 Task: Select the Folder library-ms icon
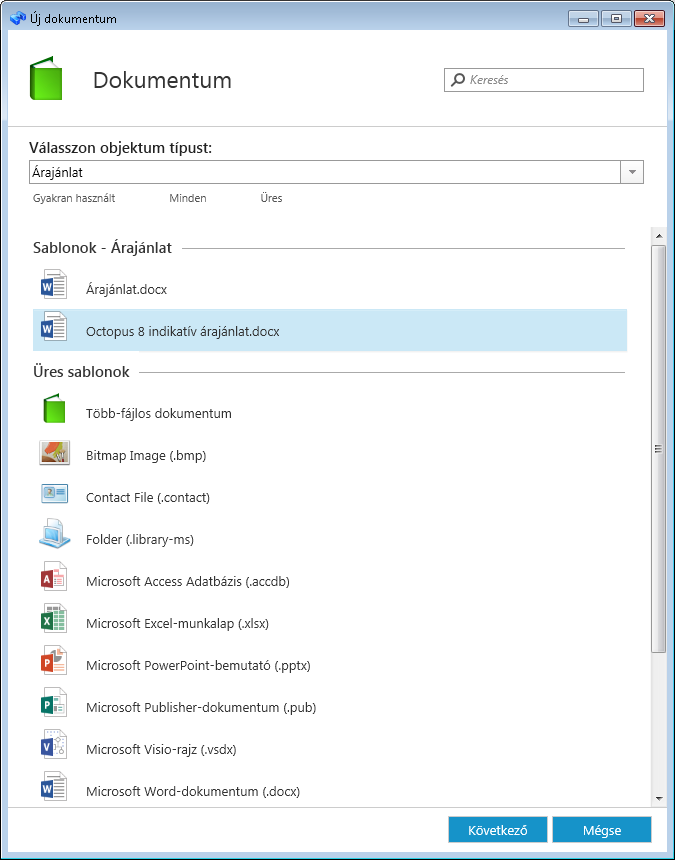pos(54,534)
